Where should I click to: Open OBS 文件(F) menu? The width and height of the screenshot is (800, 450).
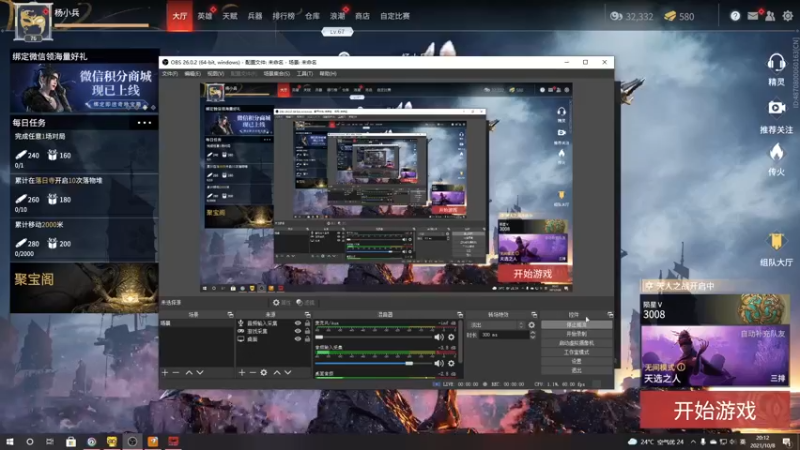click(x=170, y=74)
